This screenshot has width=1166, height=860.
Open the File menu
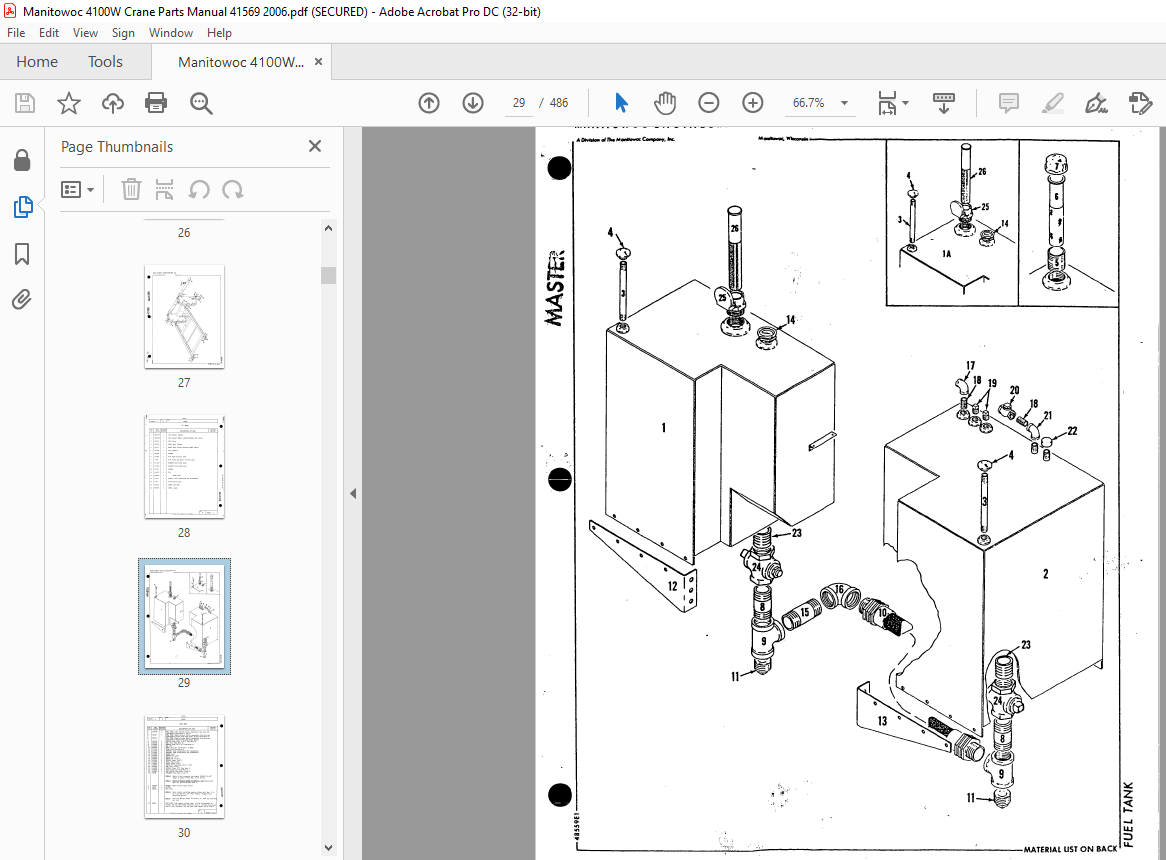[x=16, y=33]
